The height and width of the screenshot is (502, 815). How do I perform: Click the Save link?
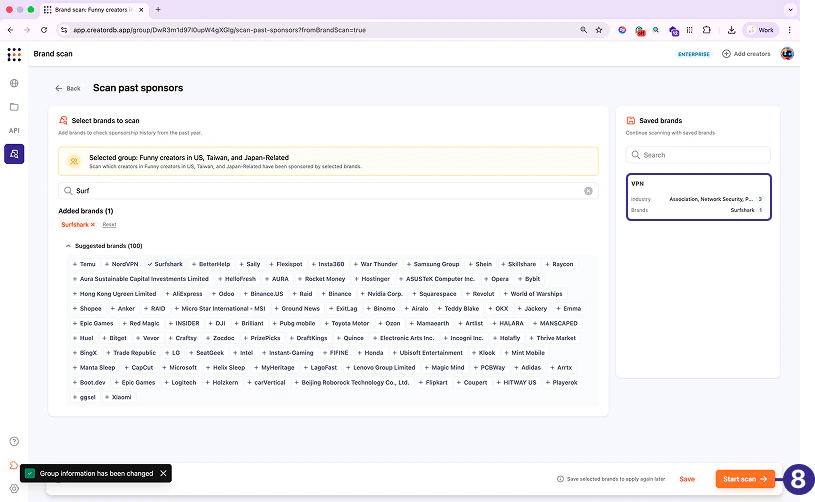[x=687, y=479]
